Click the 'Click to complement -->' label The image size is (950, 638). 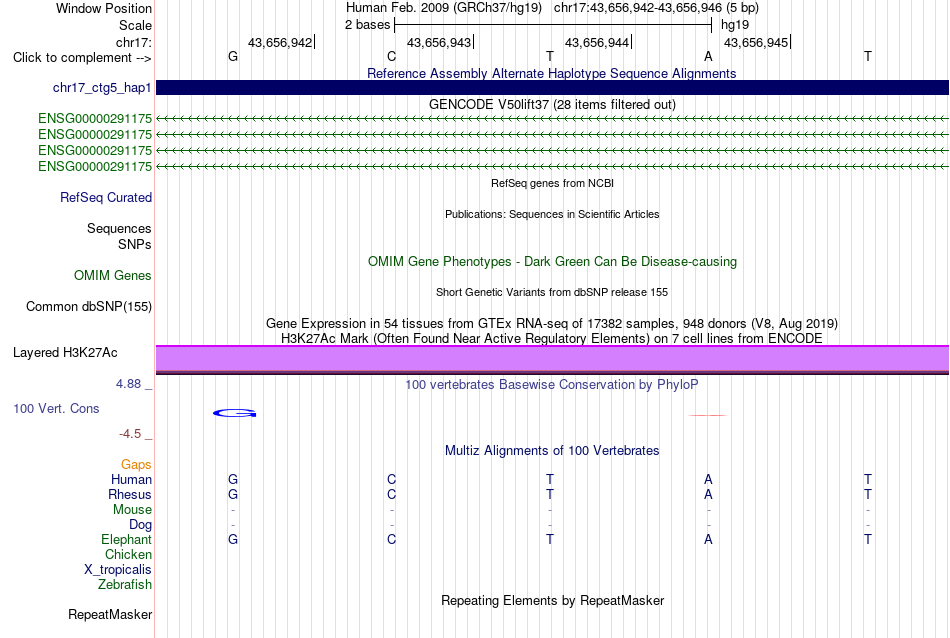pyautogui.click(x=82, y=58)
